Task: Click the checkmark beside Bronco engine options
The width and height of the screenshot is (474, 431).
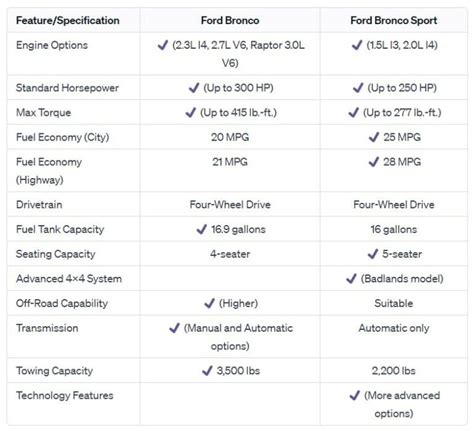Action: (163, 45)
